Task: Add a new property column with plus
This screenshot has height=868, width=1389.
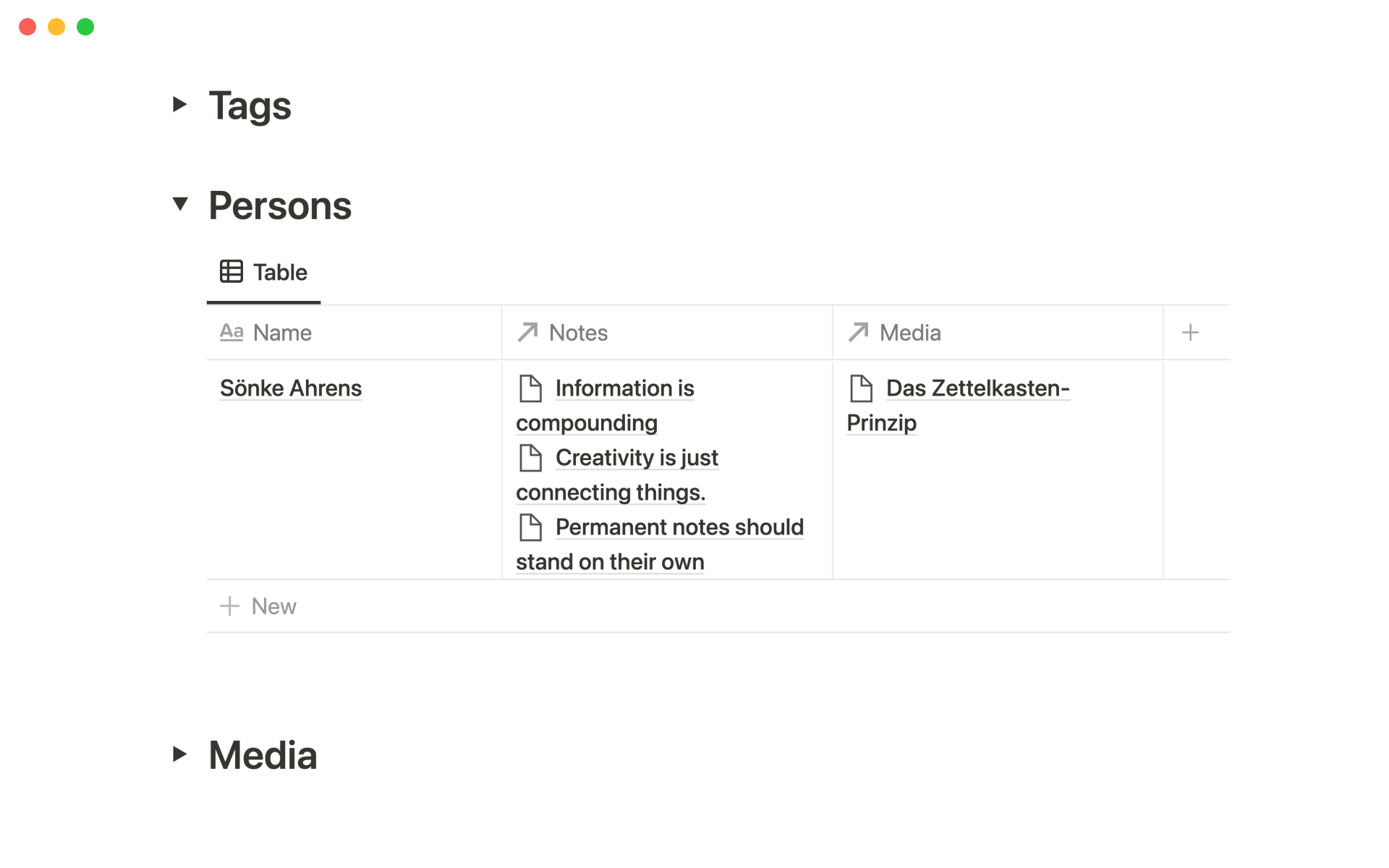Action: (x=1190, y=333)
